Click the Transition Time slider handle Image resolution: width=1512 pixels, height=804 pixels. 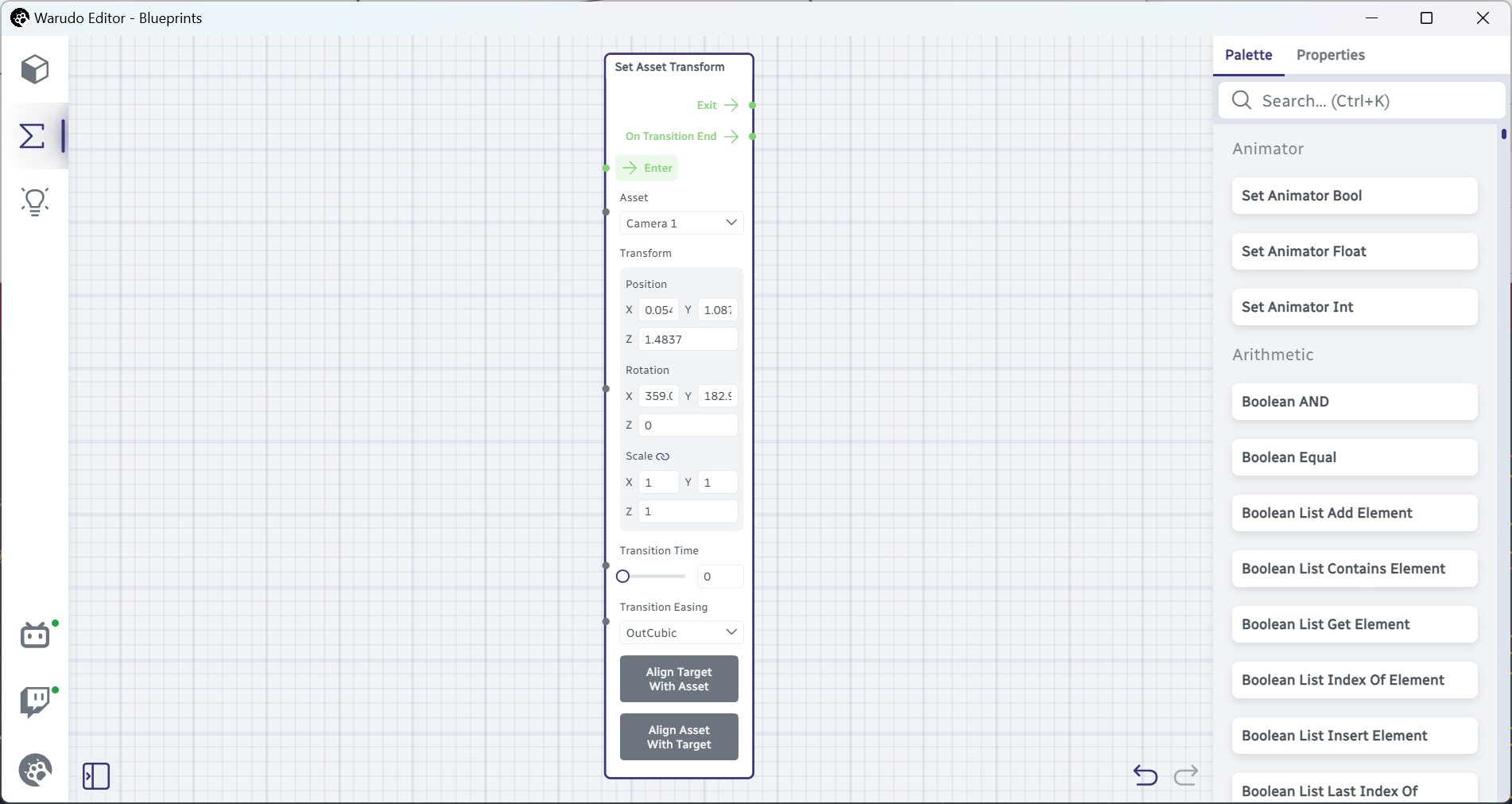(623, 577)
